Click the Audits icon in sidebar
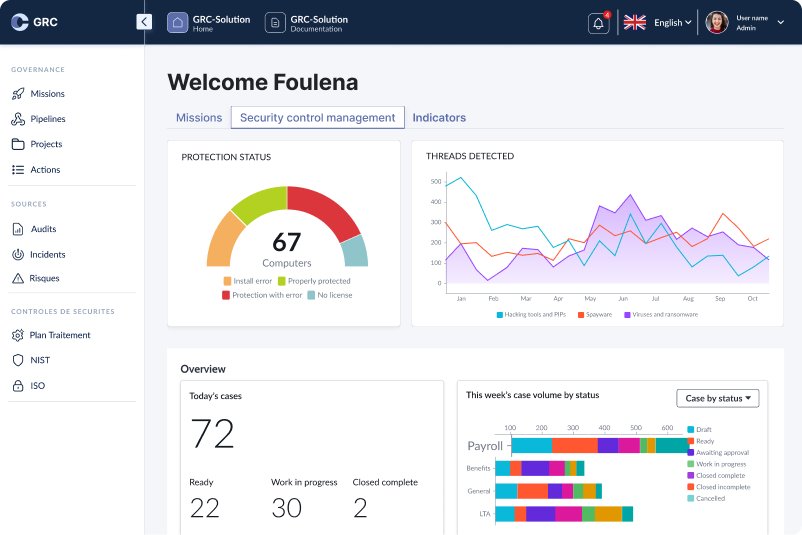802x535 pixels. (18, 229)
